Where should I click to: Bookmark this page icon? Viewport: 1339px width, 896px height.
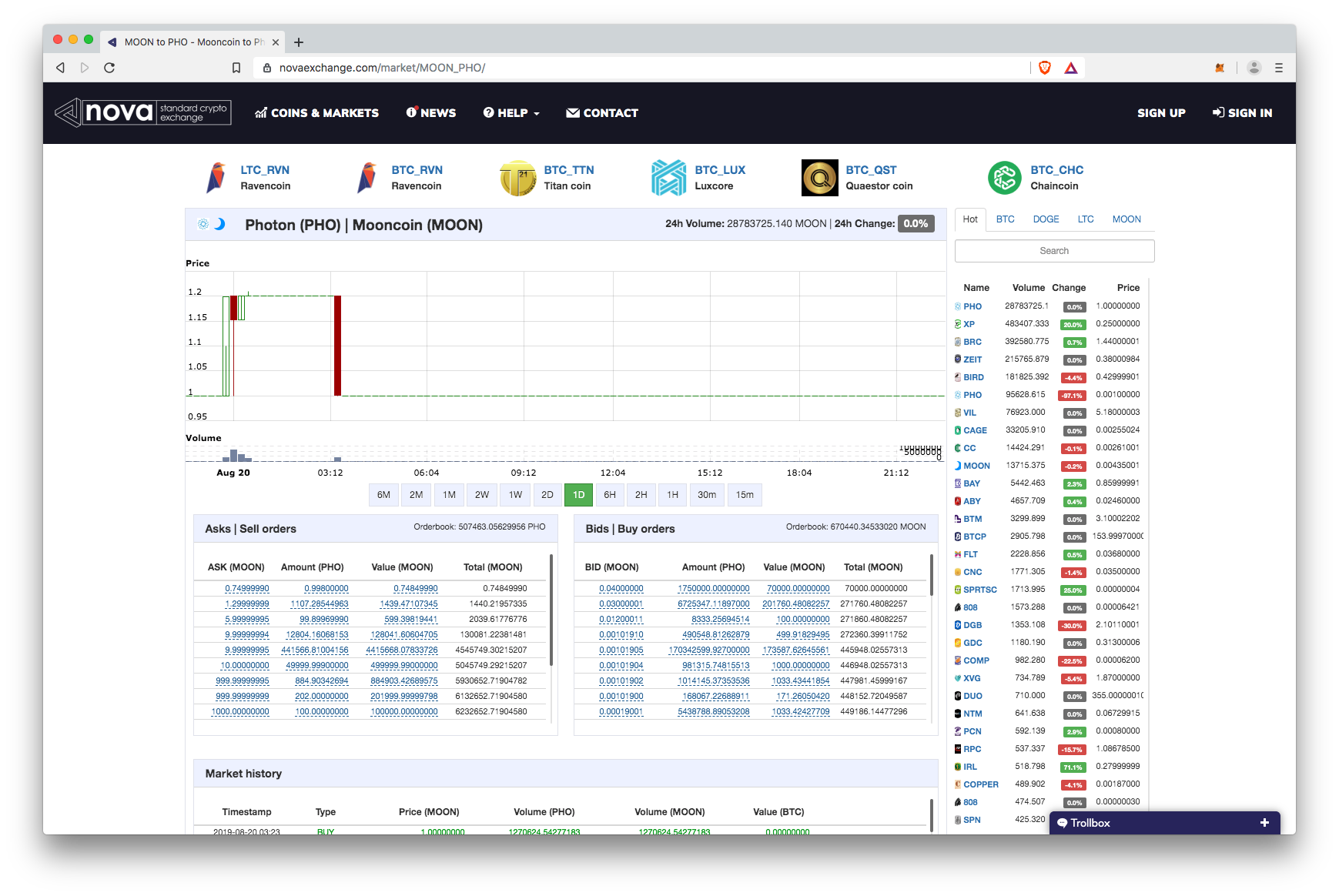(x=236, y=68)
